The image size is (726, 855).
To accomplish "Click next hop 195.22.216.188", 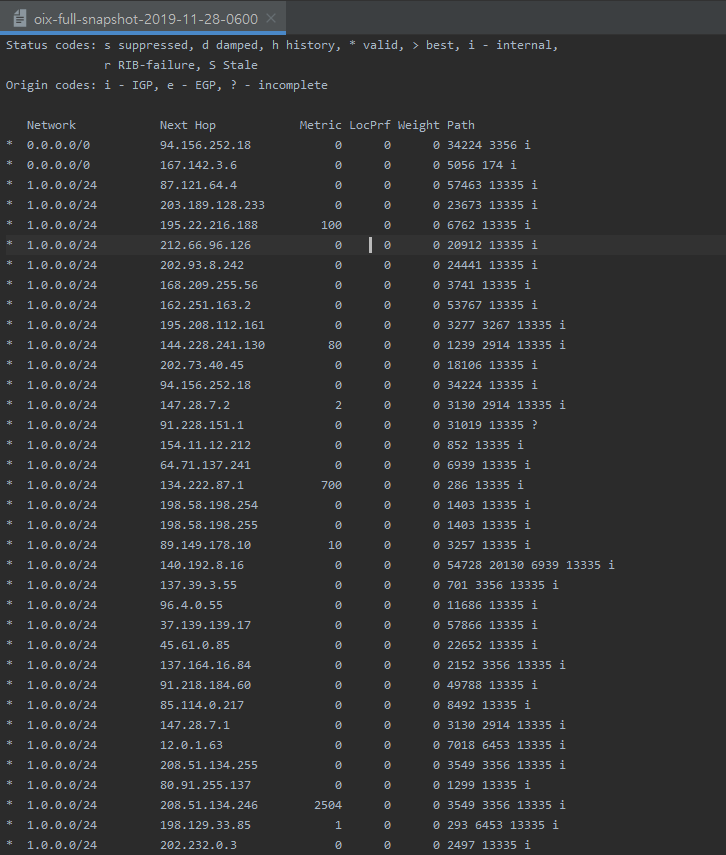I will click(209, 225).
